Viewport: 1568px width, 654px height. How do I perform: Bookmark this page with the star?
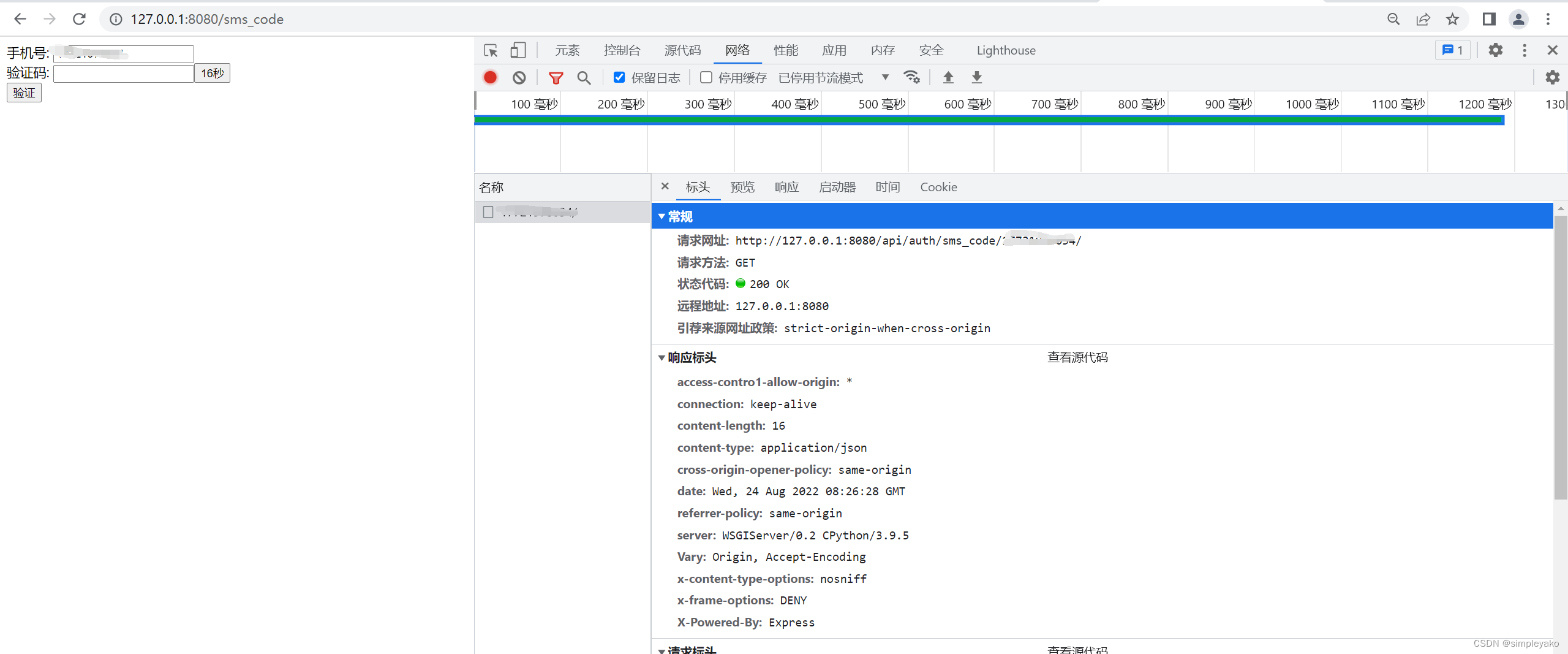pos(1452,19)
